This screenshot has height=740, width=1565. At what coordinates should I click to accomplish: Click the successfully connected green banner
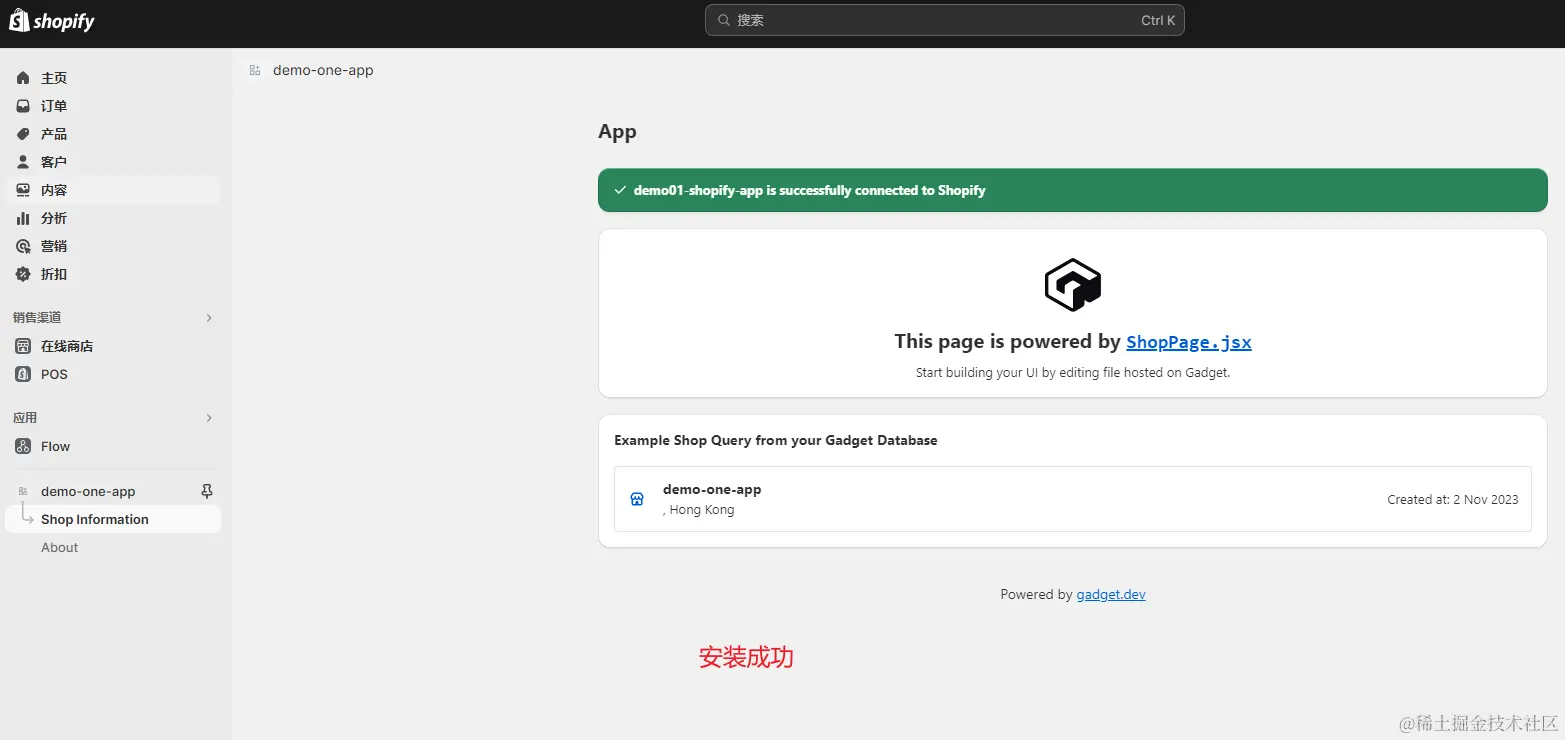[x=1073, y=190]
